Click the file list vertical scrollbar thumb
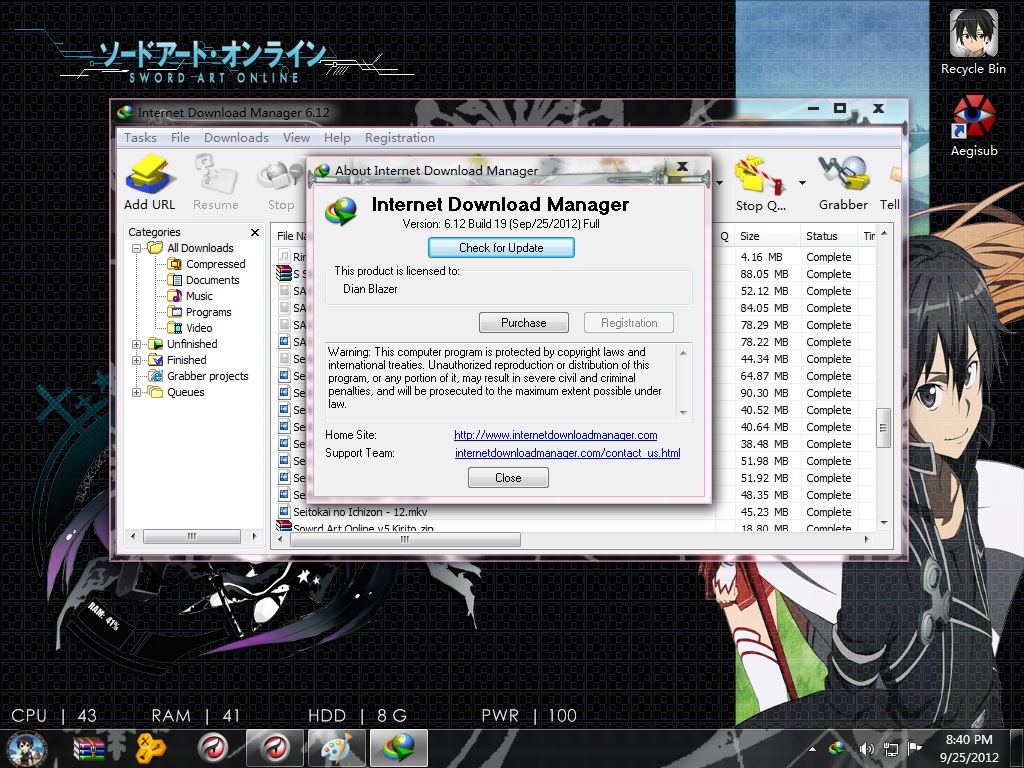This screenshot has width=1024, height=768. pyautogui.click(x=883, y=428)
